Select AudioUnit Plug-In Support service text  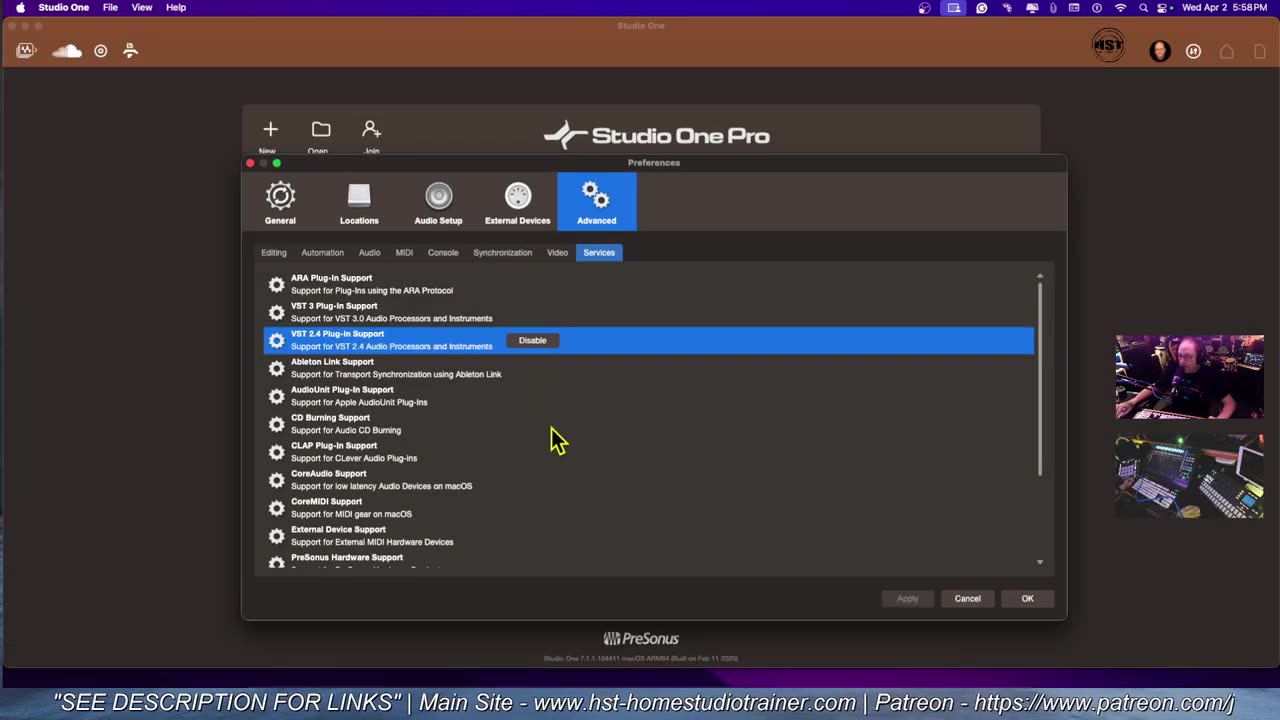[359, 397]
